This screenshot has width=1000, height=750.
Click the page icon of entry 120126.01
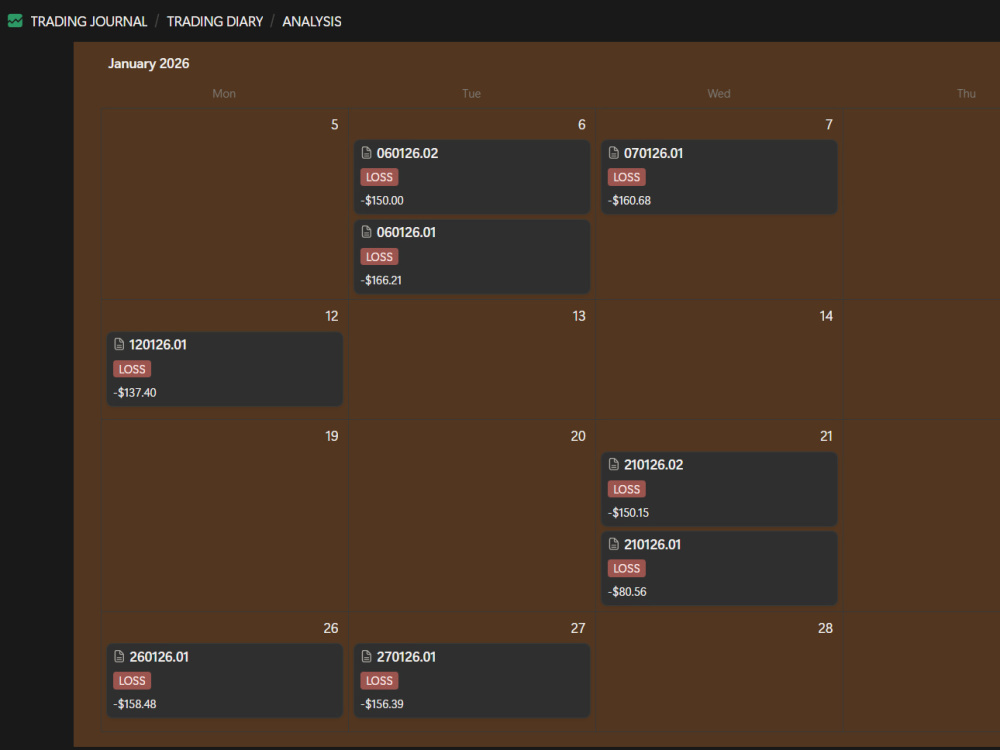tap(119, 344)
